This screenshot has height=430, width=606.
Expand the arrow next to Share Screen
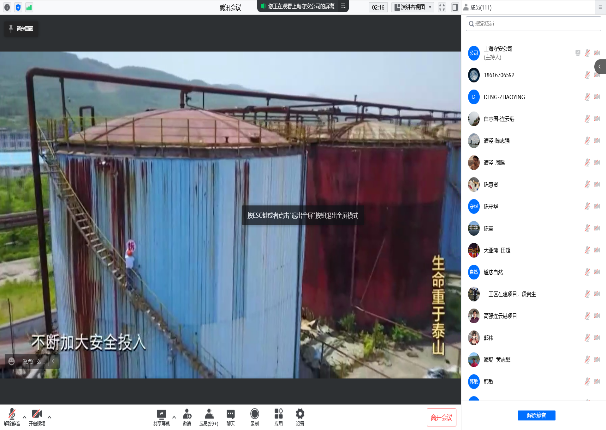[x=174, y=414]
